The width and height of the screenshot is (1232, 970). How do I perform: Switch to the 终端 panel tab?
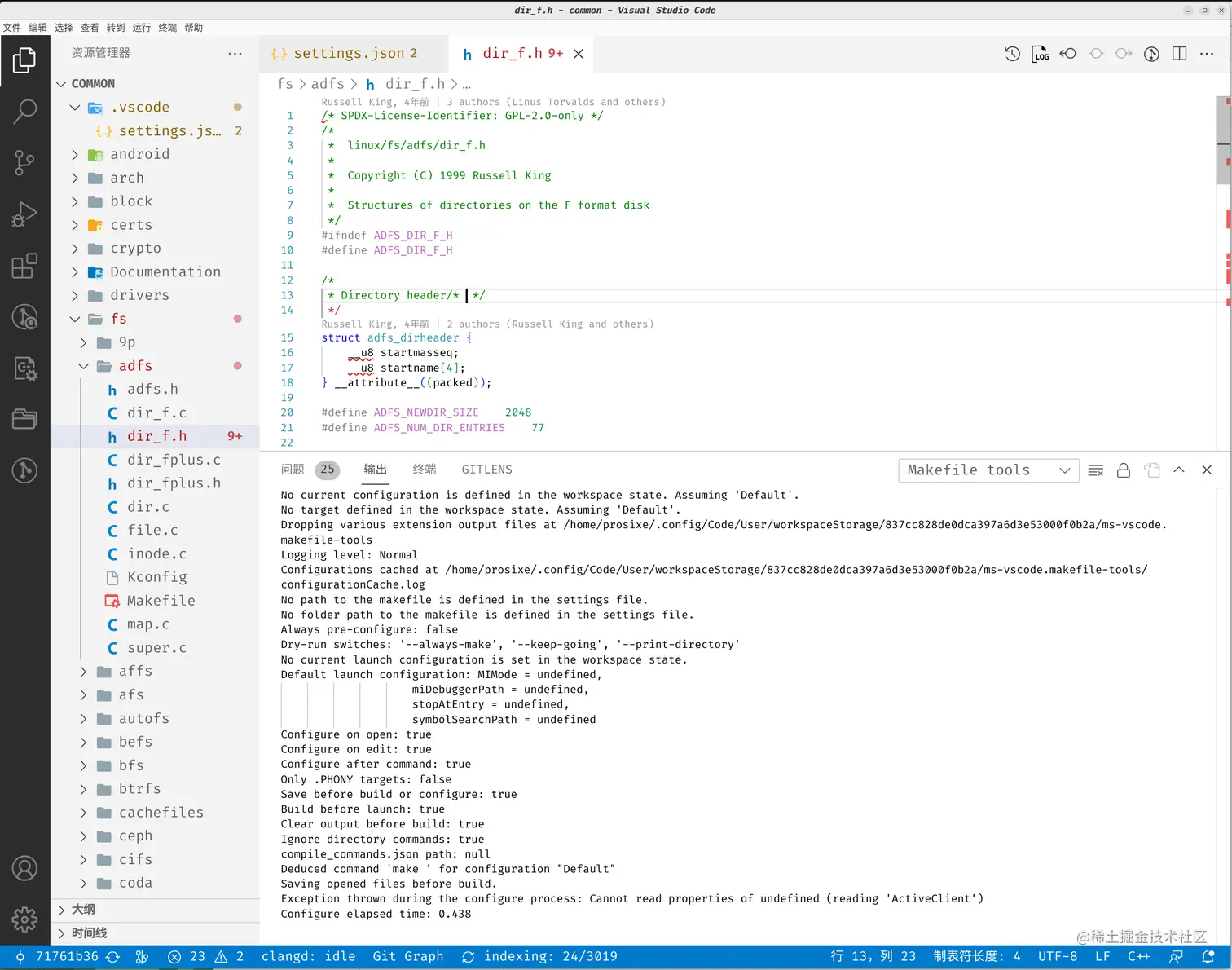tap(425, 470)
